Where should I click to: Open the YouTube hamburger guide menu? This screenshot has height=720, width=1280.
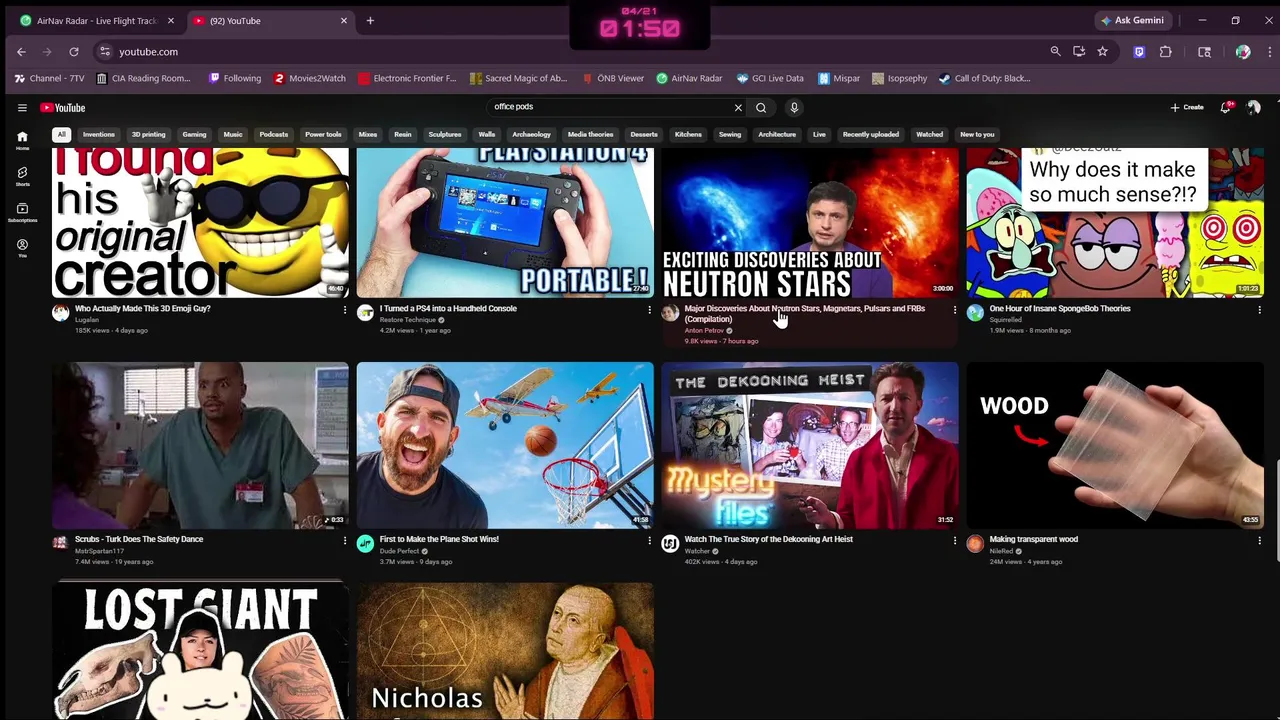coord(22,107)
